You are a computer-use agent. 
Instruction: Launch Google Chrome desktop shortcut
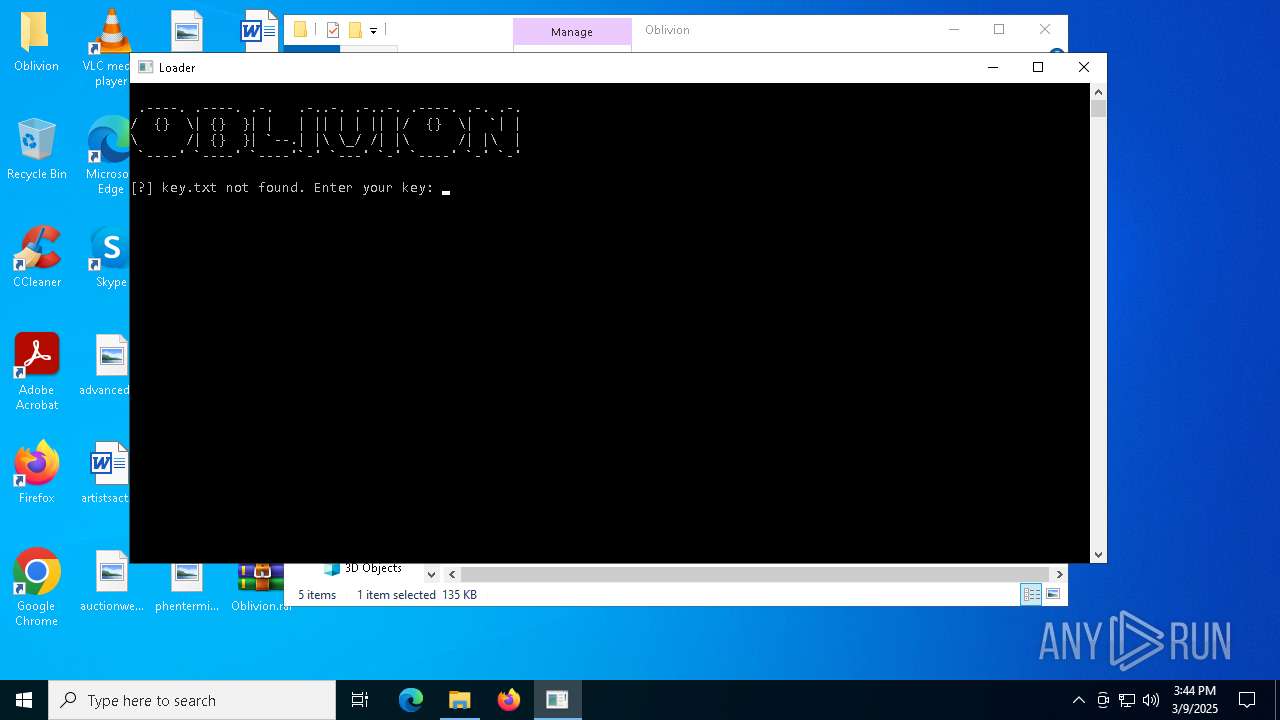36,587
